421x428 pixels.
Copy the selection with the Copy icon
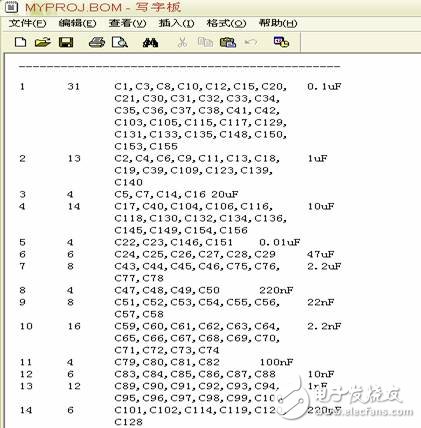(x=205, y=42)
